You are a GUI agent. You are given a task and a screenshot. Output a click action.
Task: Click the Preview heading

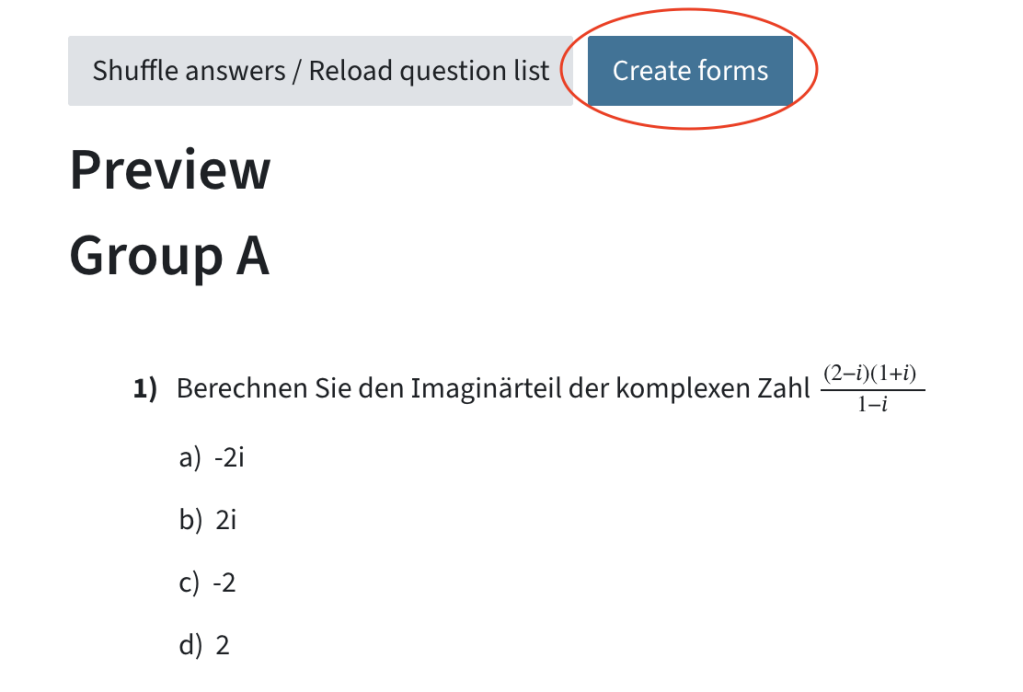(x=169, y=170)
